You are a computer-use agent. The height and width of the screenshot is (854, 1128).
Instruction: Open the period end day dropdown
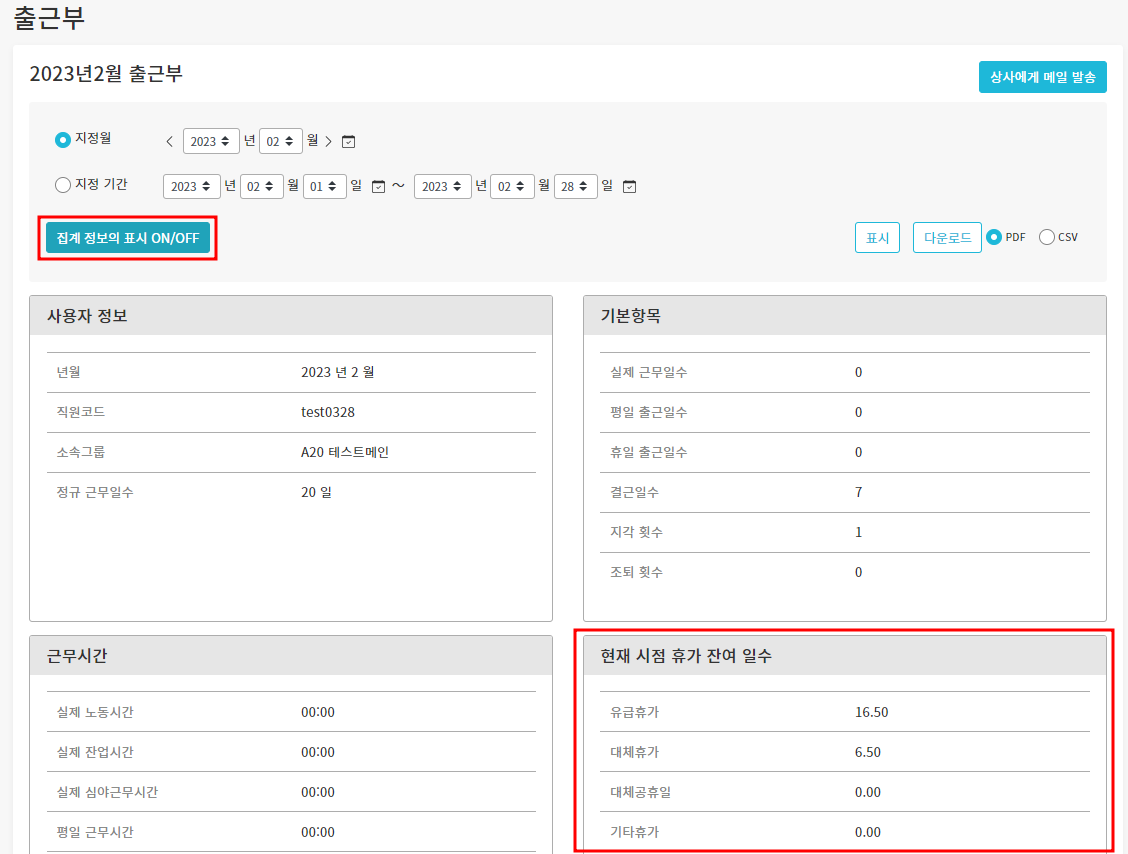[575, 186]
